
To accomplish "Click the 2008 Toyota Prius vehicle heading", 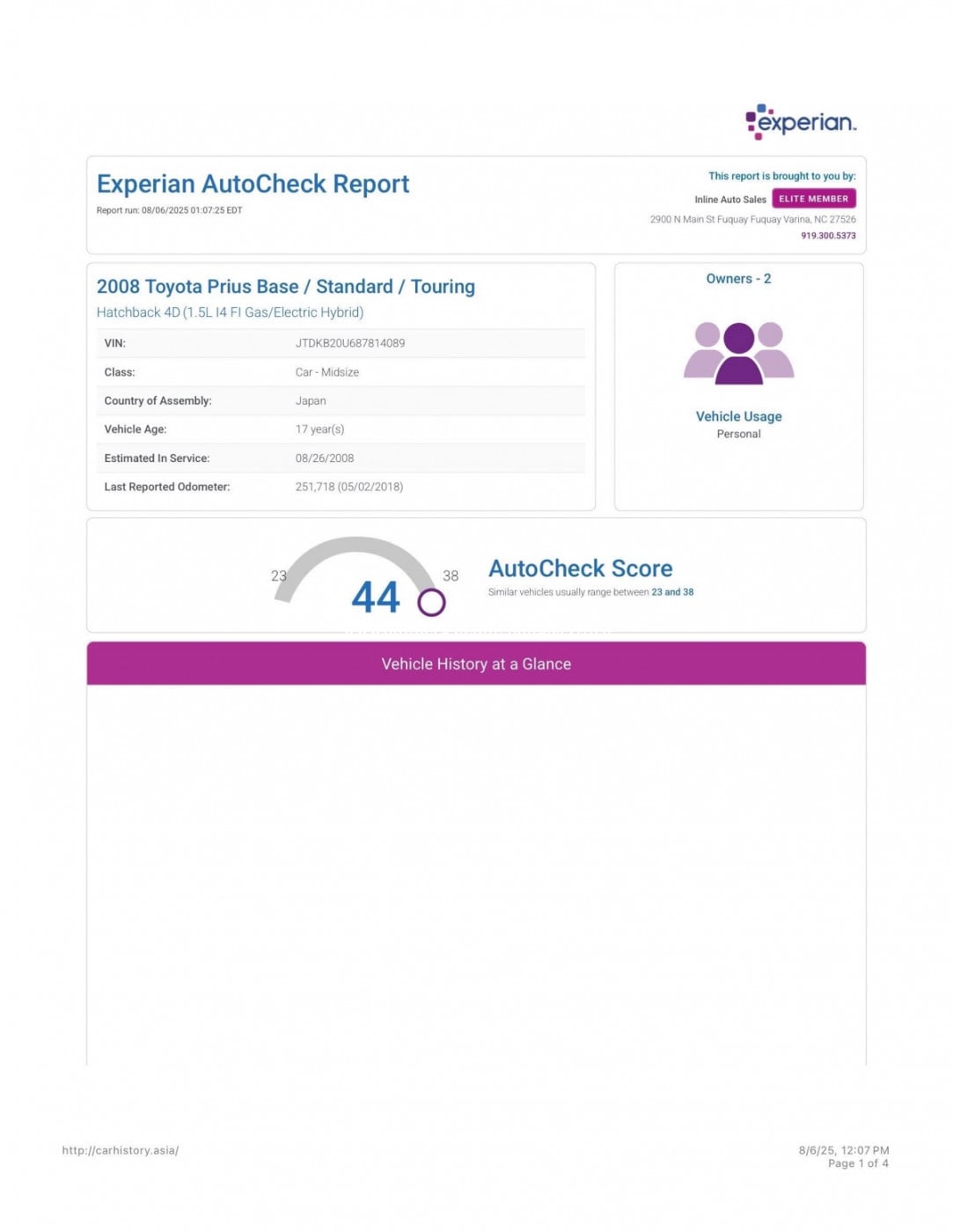I will pyautogui.click(x=285, y=287).
